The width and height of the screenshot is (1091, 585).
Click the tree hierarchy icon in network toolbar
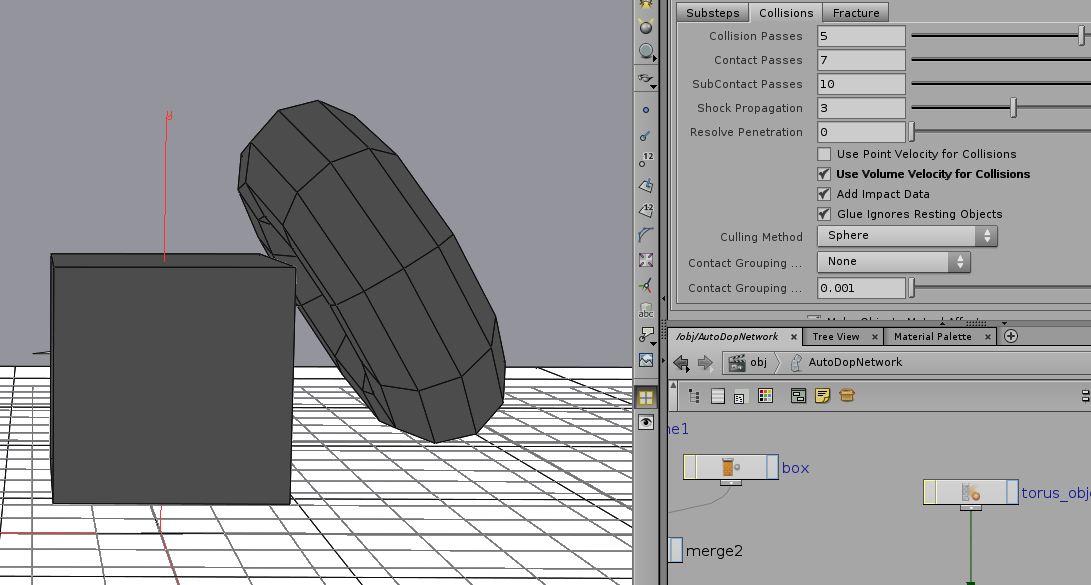[x=694, y=396]
